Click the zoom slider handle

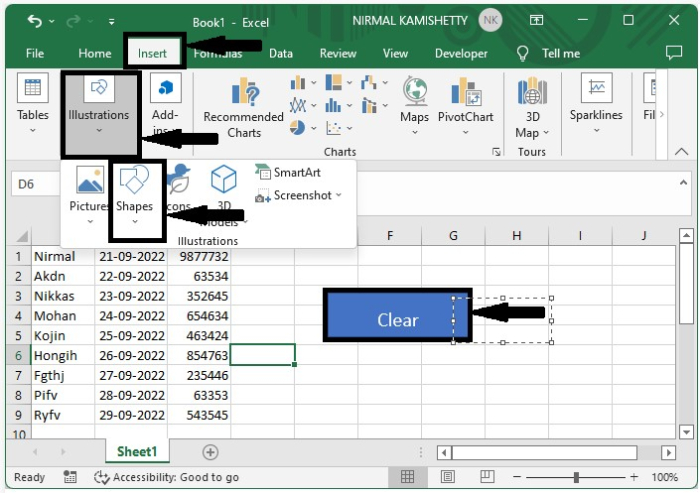(x=576, y=477)
